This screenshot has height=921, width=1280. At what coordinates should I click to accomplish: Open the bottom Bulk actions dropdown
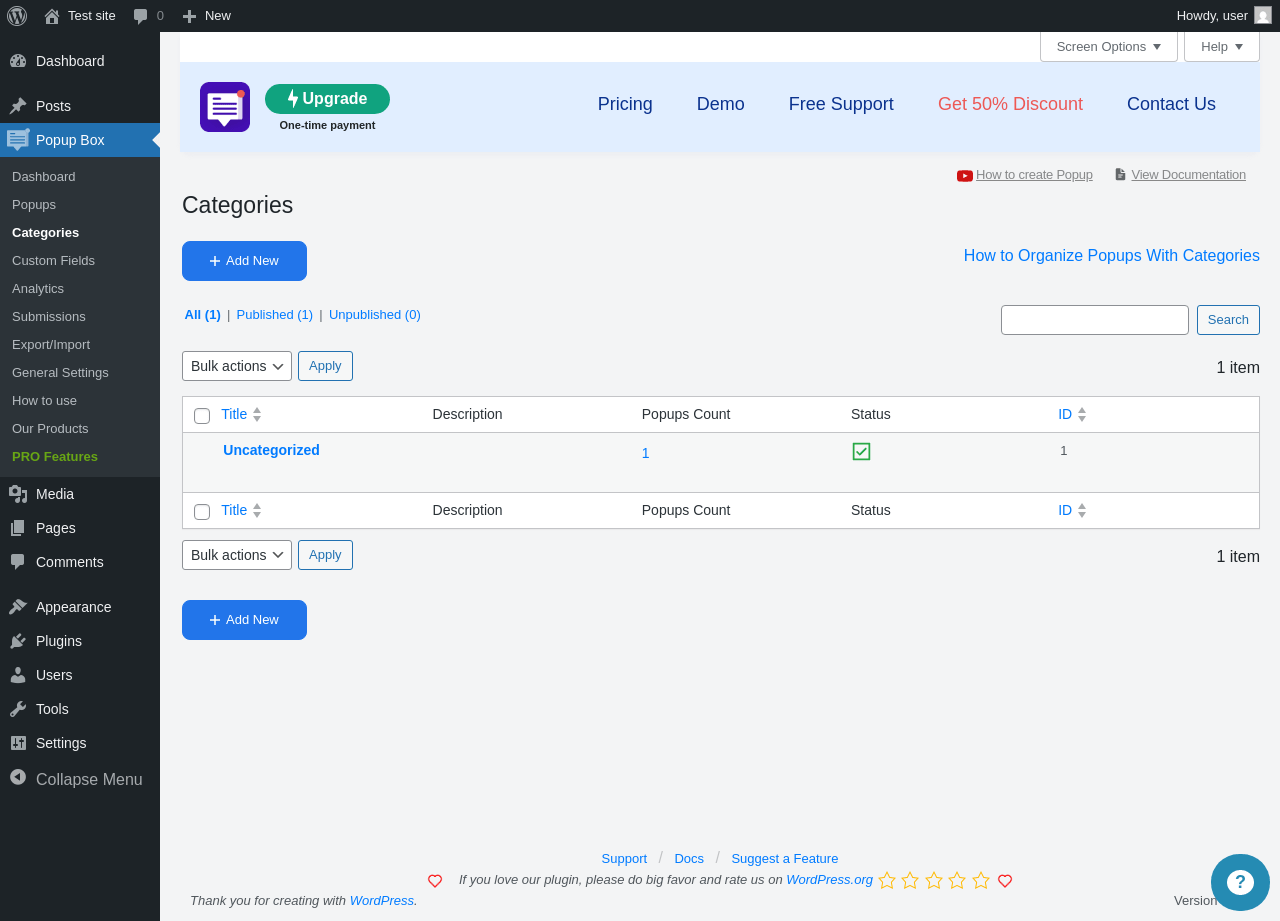tap(237, 555)
